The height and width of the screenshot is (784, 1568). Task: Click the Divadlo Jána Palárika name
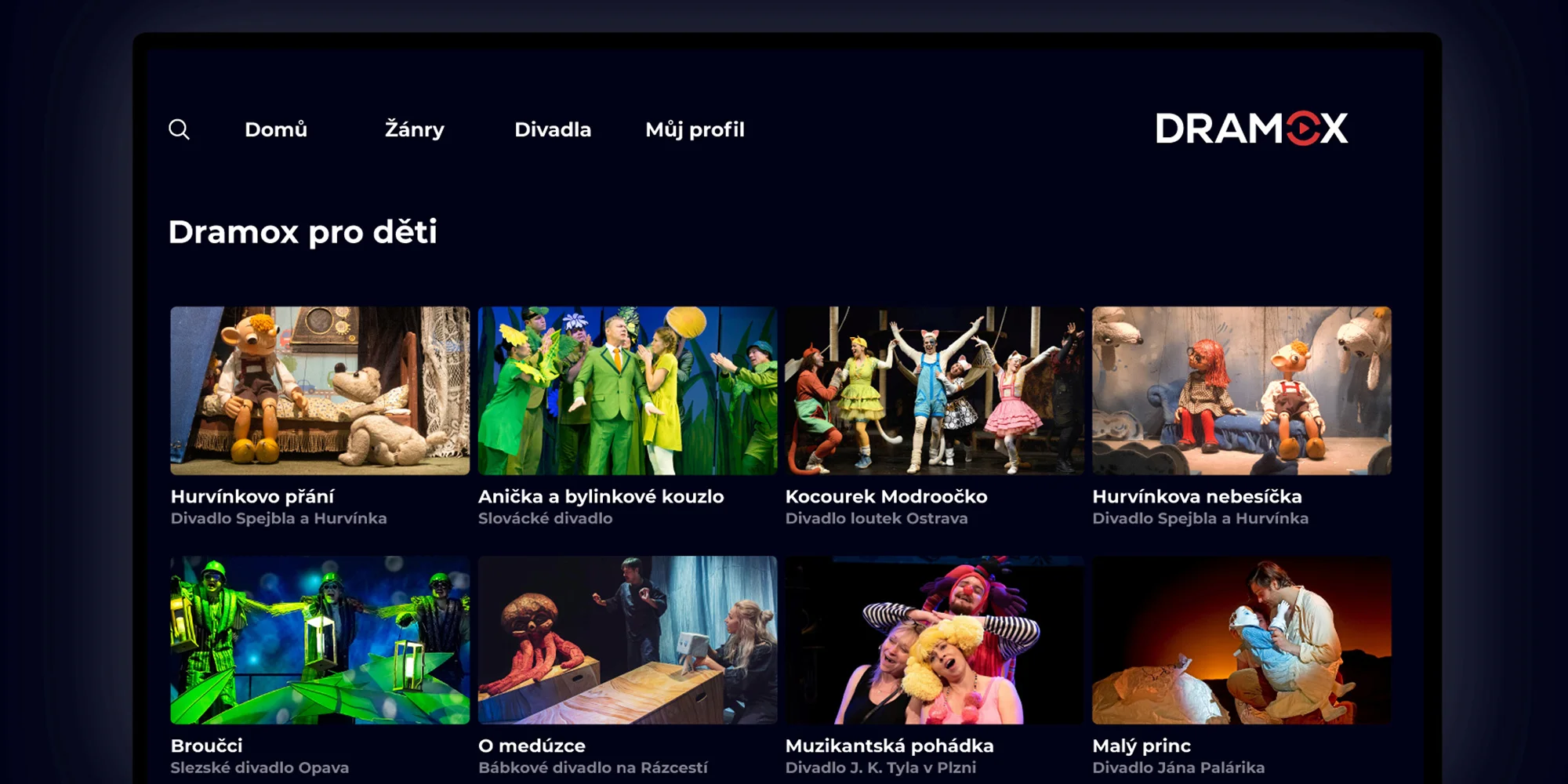(x=1178, y=768)
